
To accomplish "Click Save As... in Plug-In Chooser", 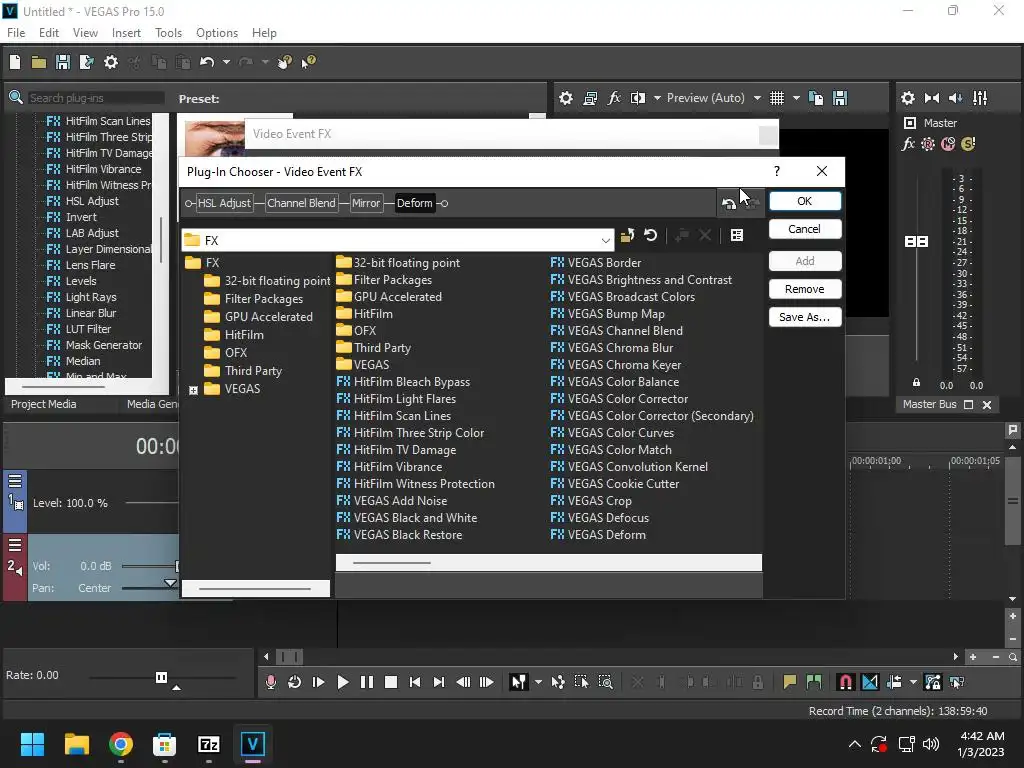I will coord(805,317).
